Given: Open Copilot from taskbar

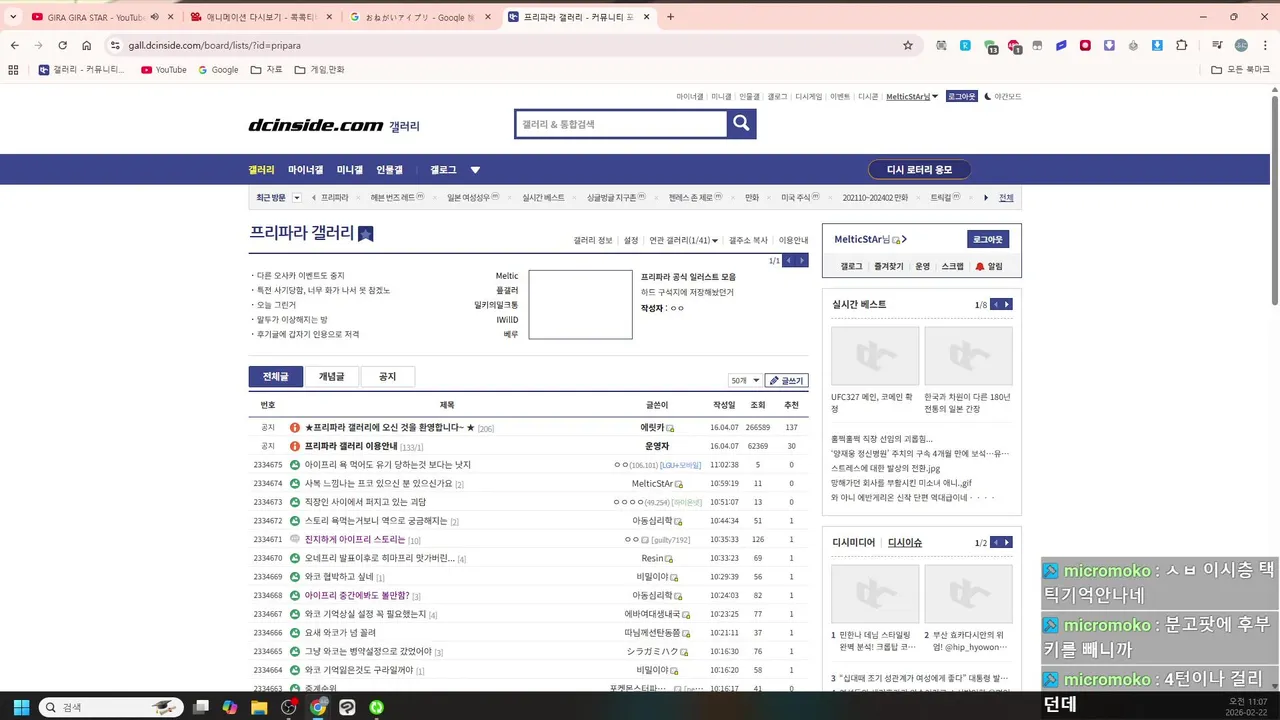Looking at the screenshot, I should 230,707.
